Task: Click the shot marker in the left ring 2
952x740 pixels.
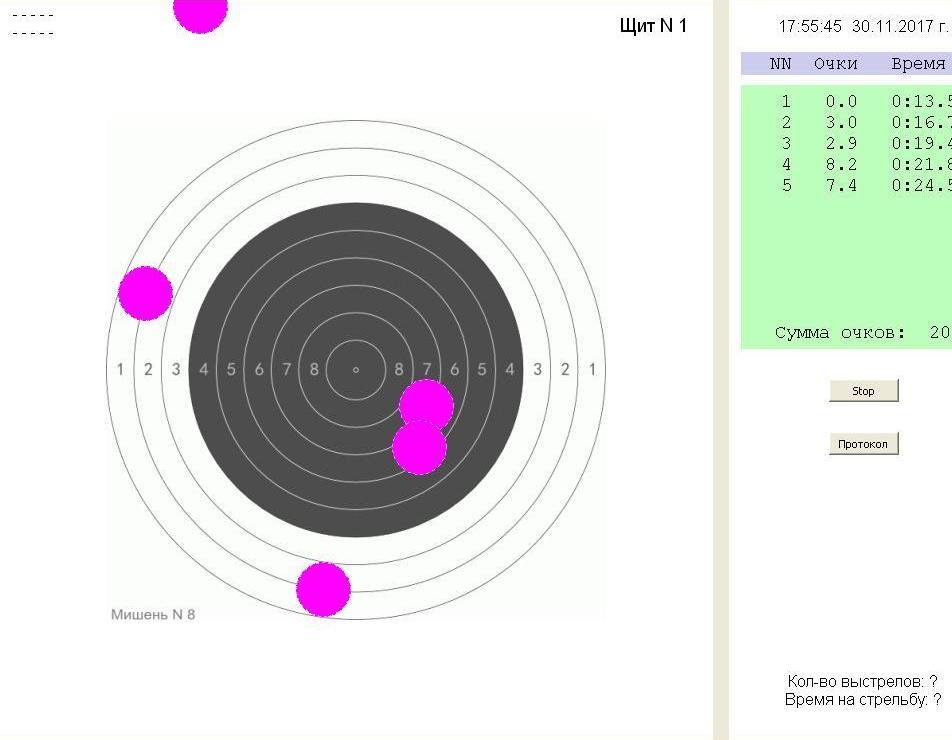Action: (x=146, y=293)
